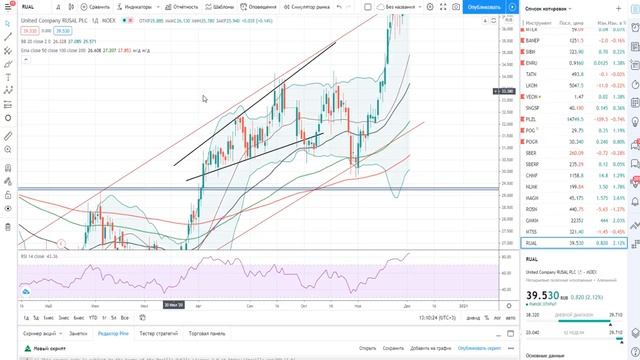This screenshot has height=360, width=640.
Task: Select the highlighted RUAL watchlist row
Action: pos(573,243)
